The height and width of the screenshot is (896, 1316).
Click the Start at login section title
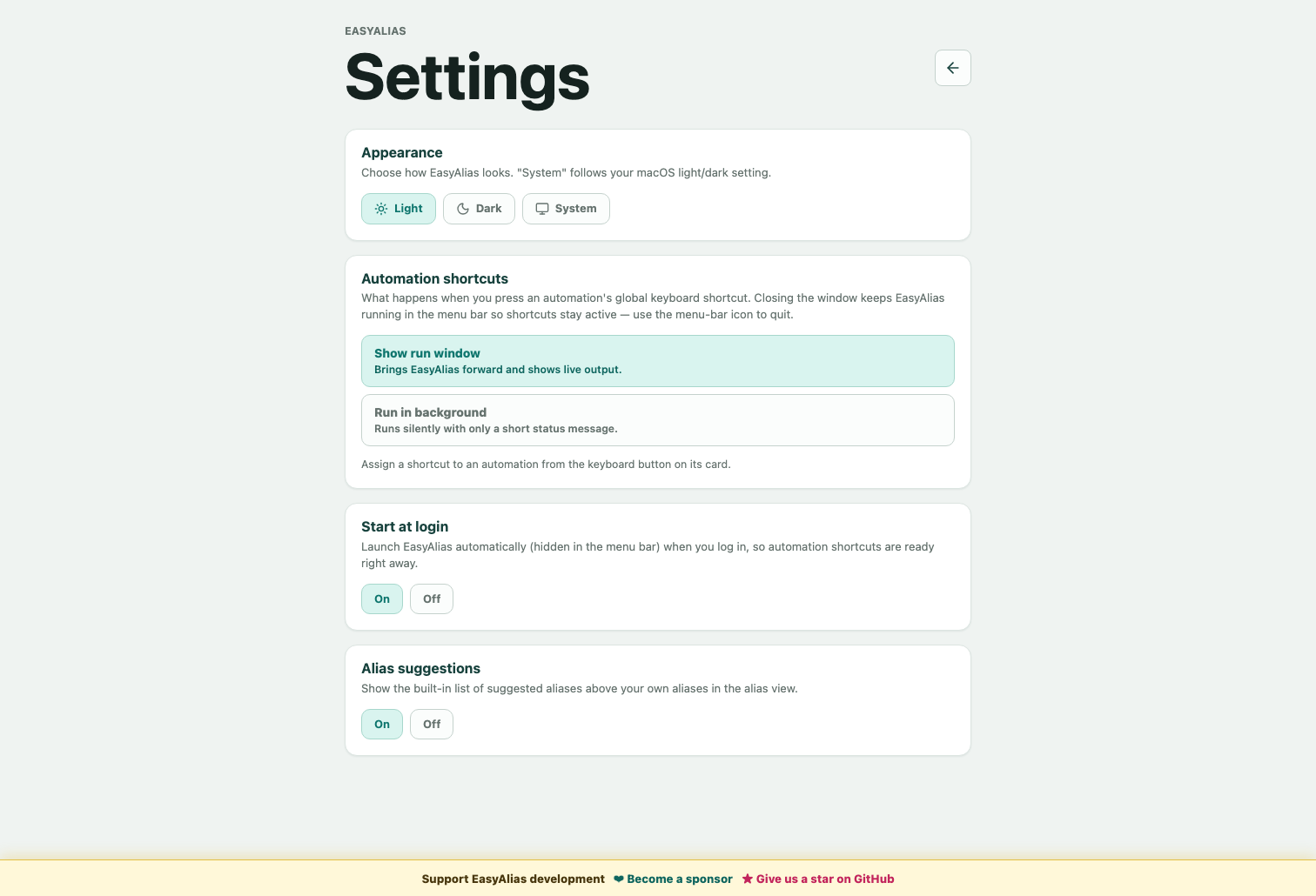point(405,526)
